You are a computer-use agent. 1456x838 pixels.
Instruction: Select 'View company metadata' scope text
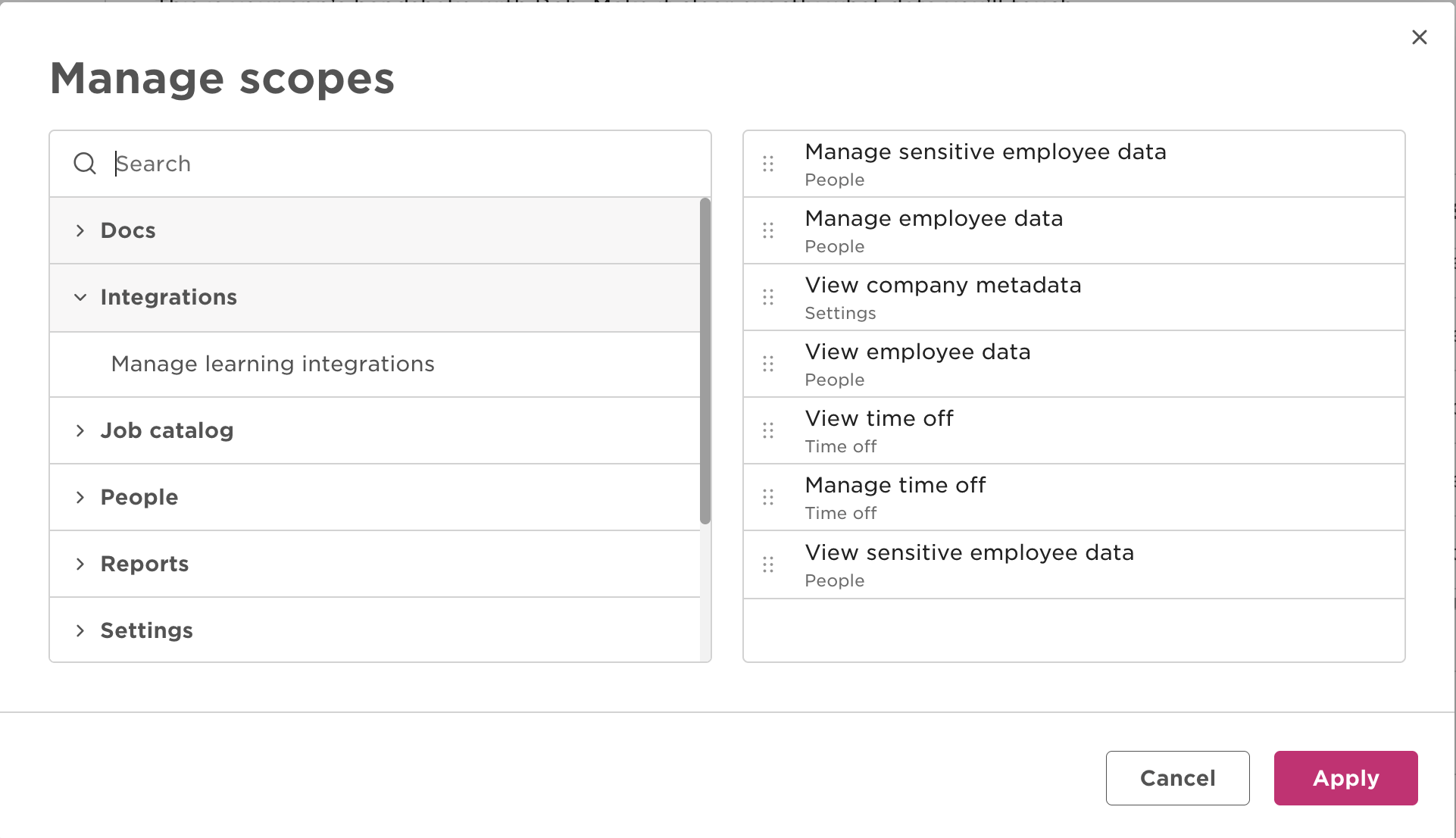[943, 285]
